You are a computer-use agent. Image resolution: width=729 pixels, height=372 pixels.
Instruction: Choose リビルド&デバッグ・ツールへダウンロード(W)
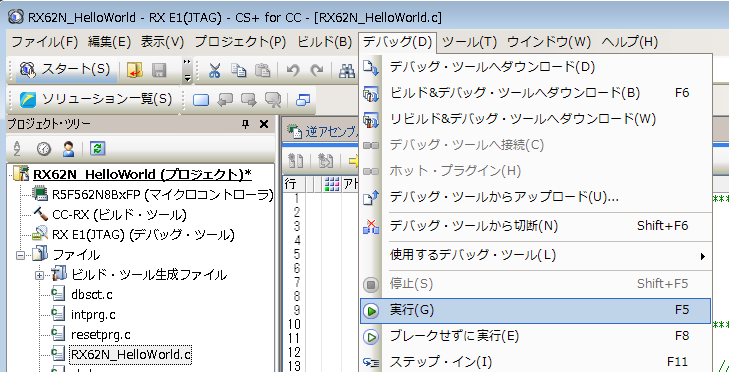pyautogui.click(x=536, y=119)
